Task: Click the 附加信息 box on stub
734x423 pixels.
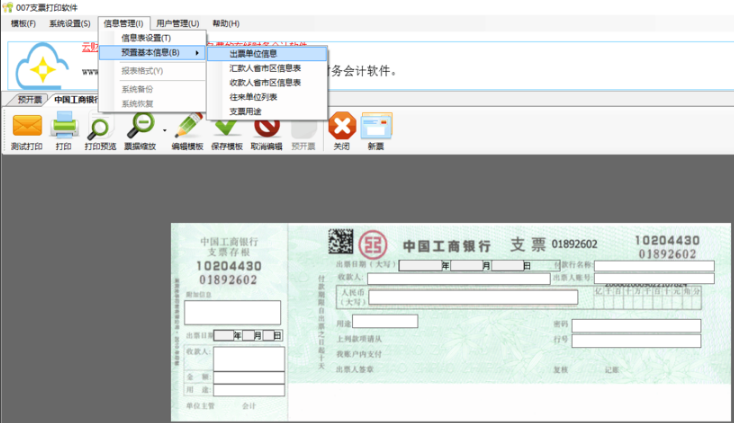Action: [233, 313]
